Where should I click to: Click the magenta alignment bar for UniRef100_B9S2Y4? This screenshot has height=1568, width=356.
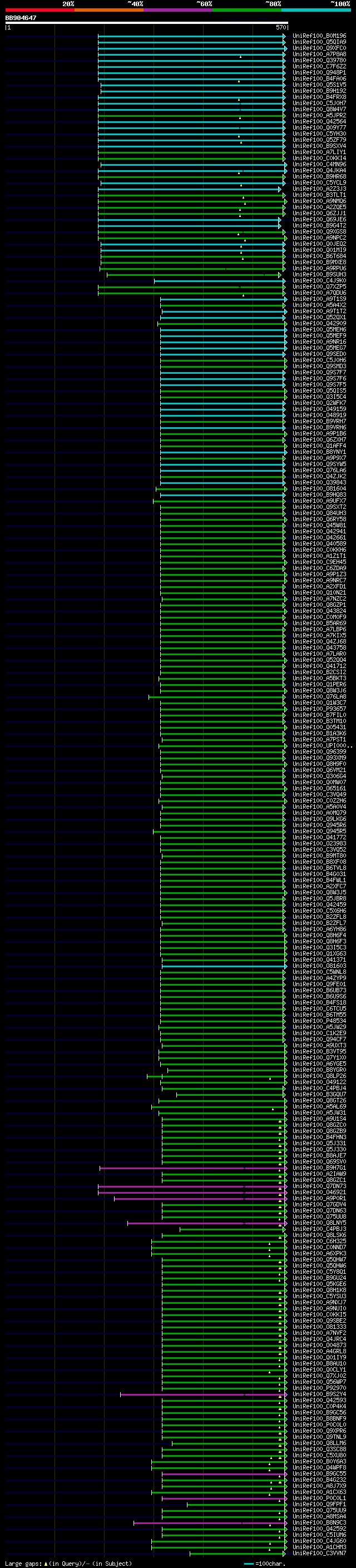click(x=204, y=1394)
